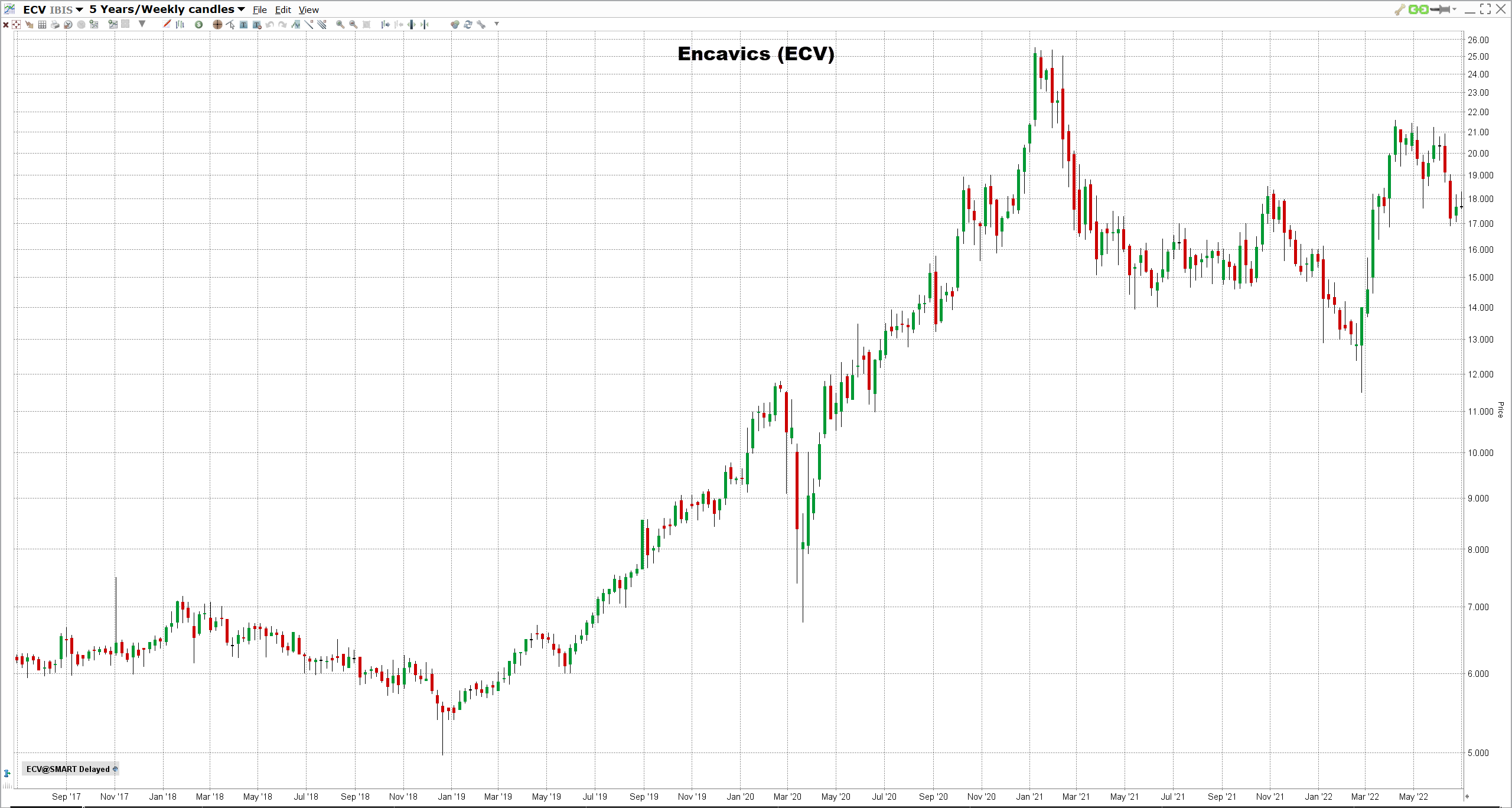Toggle the green chain link grouping icon
This screenshot has height=808, width=1512.
click(1418, 9)
